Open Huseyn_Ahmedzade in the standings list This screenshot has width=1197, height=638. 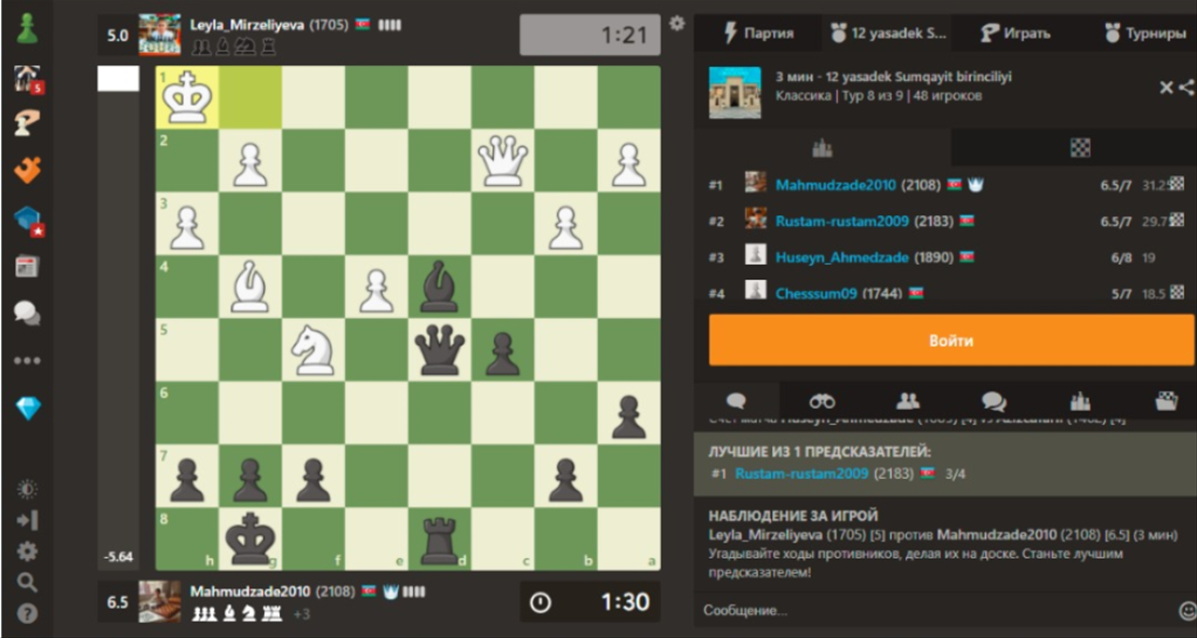(x=842, y=258)
